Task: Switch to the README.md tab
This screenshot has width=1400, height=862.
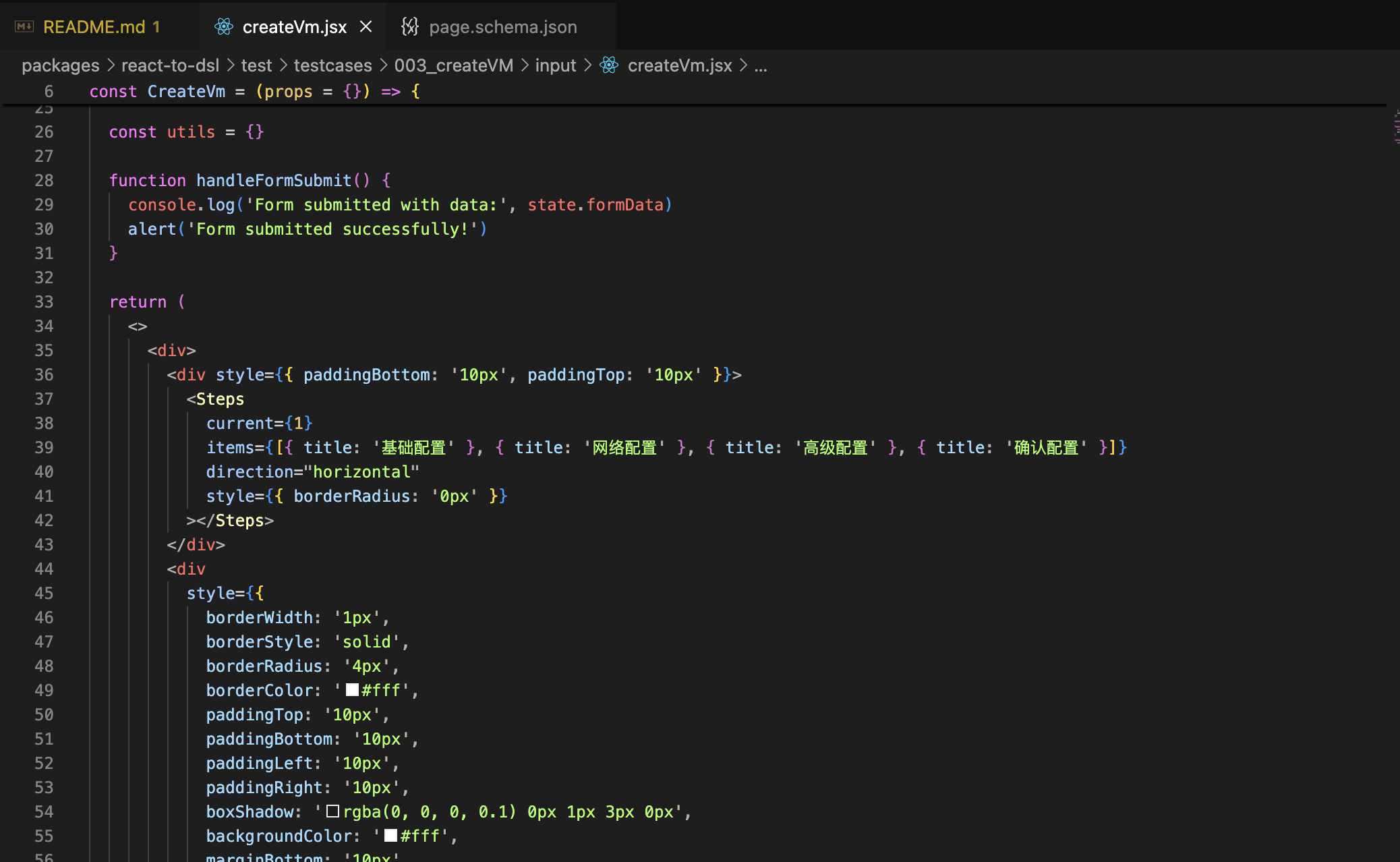Action: click(x=94, y=27)
